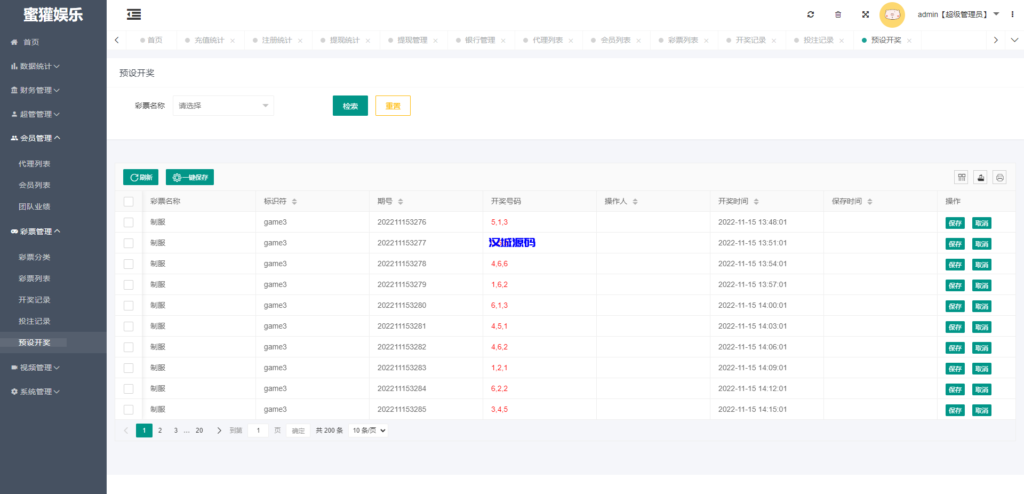Click the admin avatar picture
This screenshot has height=494, width=1024.
click(892, 14)
